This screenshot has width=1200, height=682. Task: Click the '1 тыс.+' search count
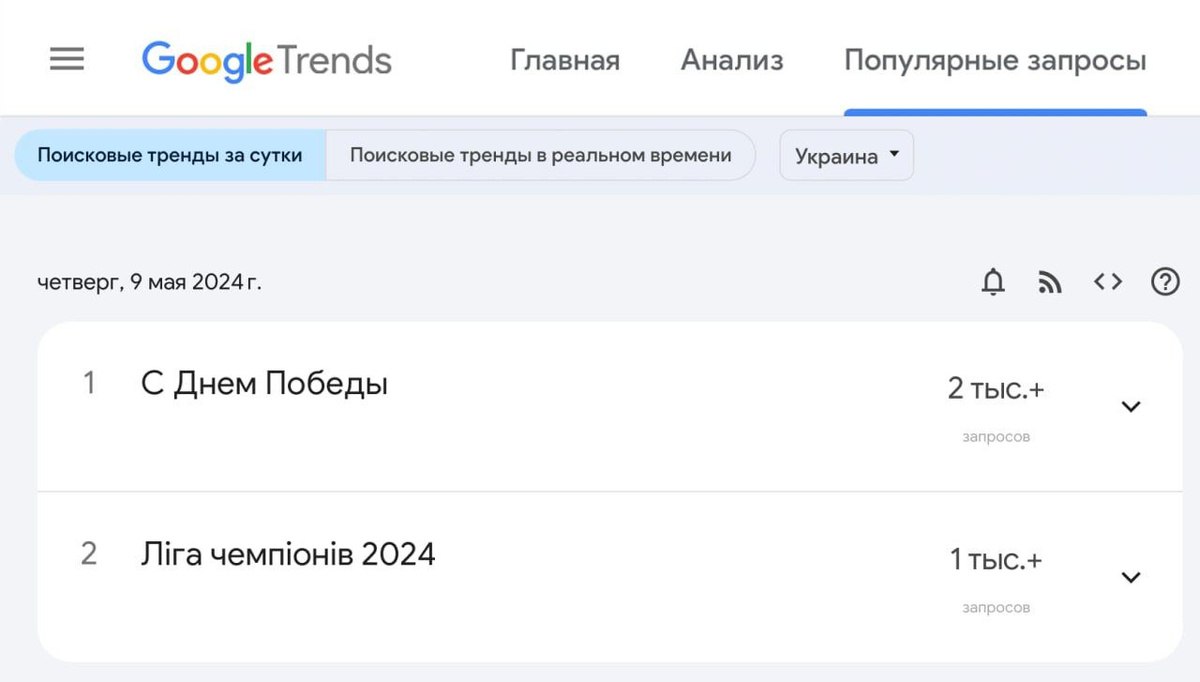coord(995,560)
